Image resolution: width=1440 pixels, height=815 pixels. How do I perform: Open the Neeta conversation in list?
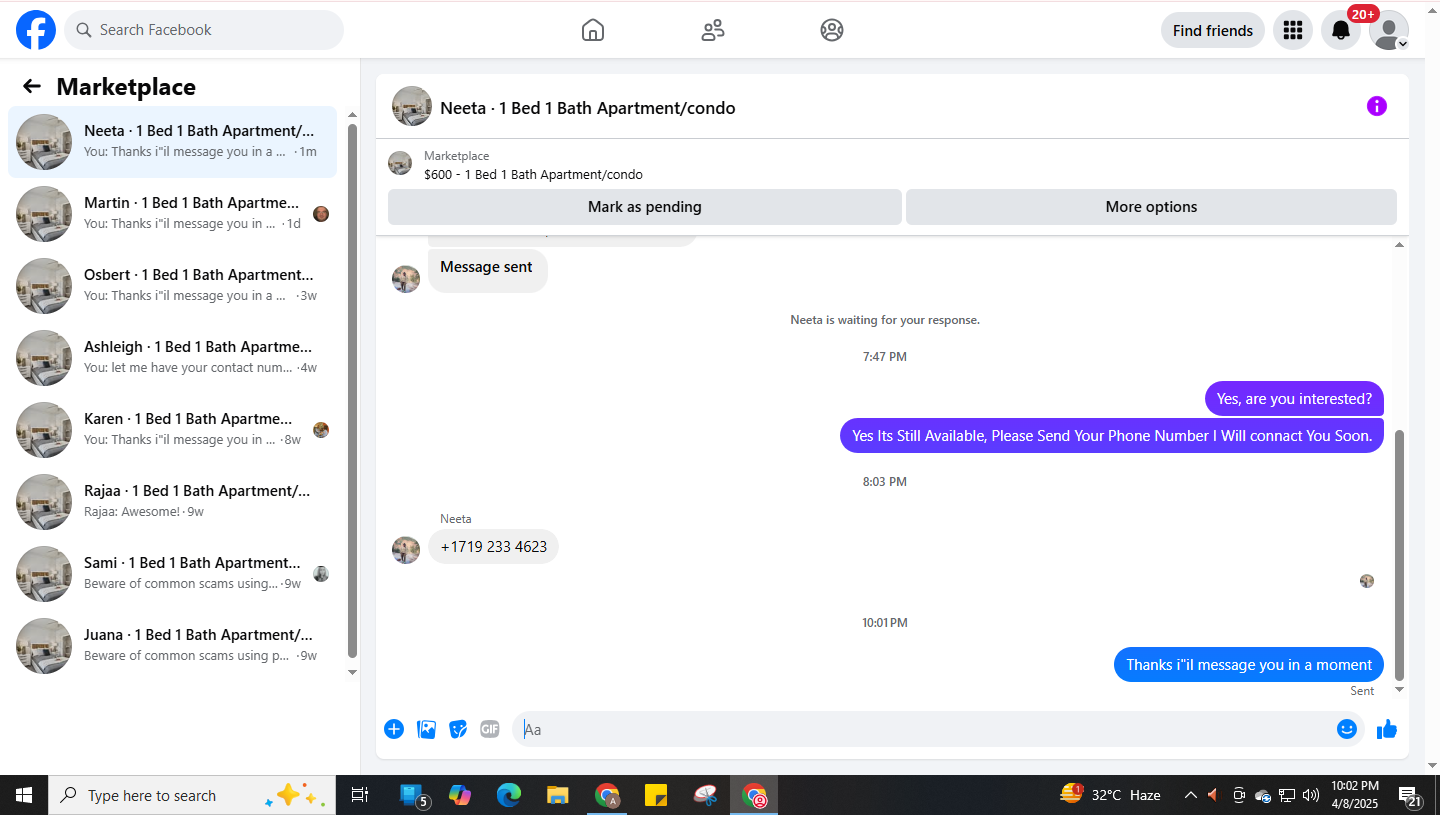tap(172, 142)
